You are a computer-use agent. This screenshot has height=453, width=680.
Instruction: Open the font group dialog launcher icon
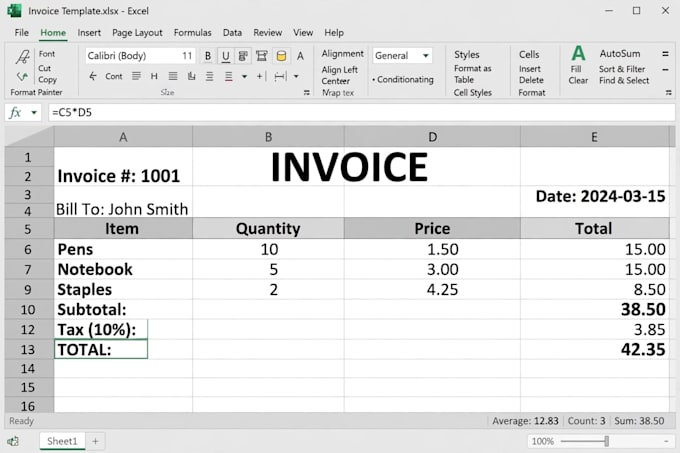pos(307,92)
